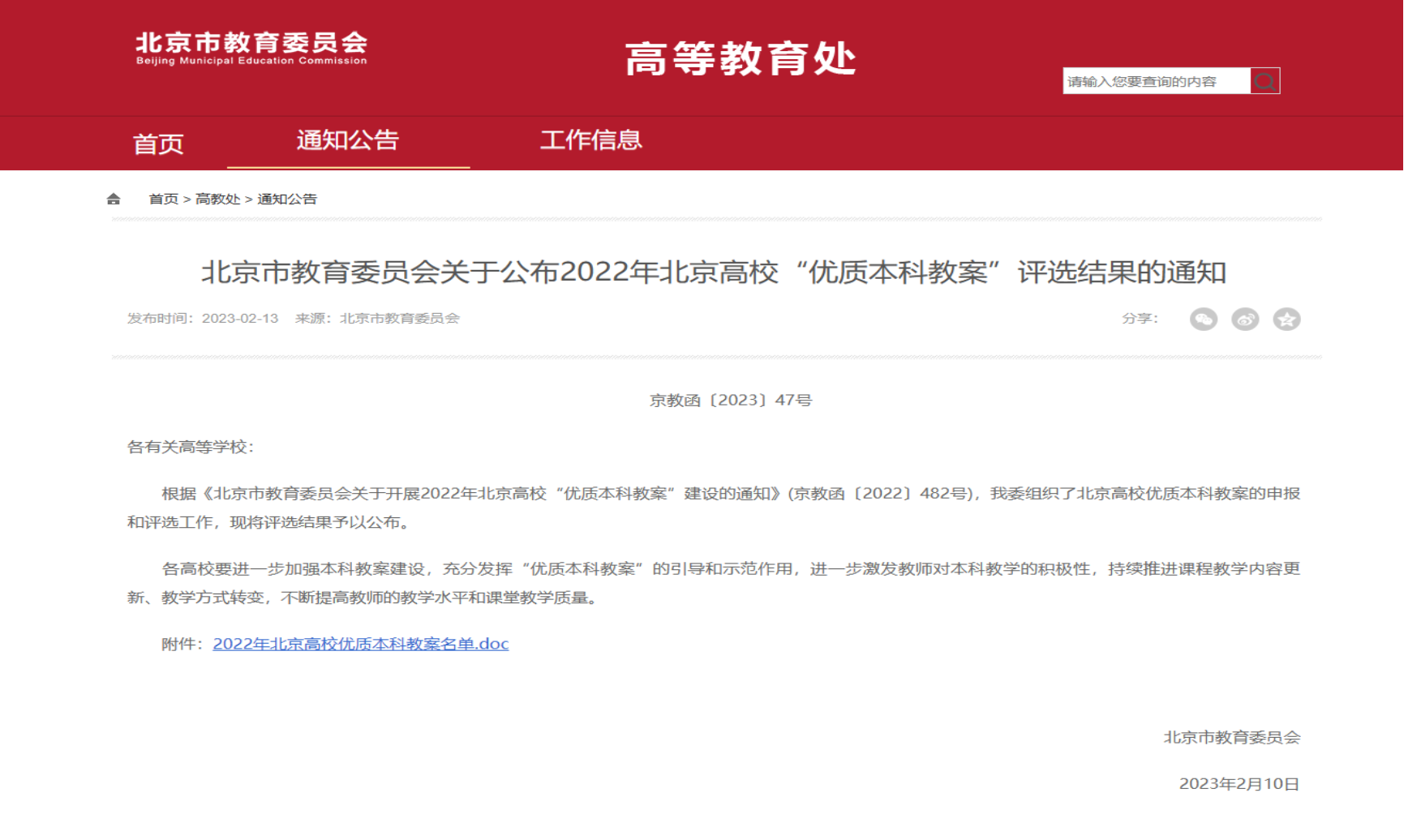Open the 通知公告 navigation tab
Viewport: 1404px width, 840px height.
click(348, 140)
